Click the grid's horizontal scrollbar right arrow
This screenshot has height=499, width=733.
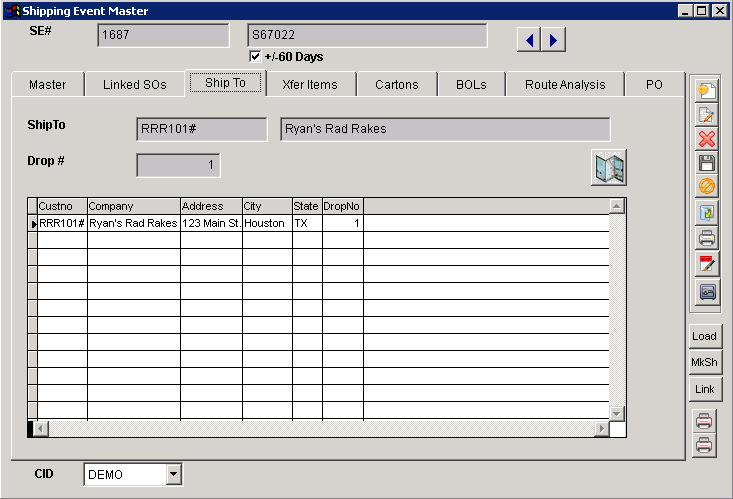click(x=602, y=429)
